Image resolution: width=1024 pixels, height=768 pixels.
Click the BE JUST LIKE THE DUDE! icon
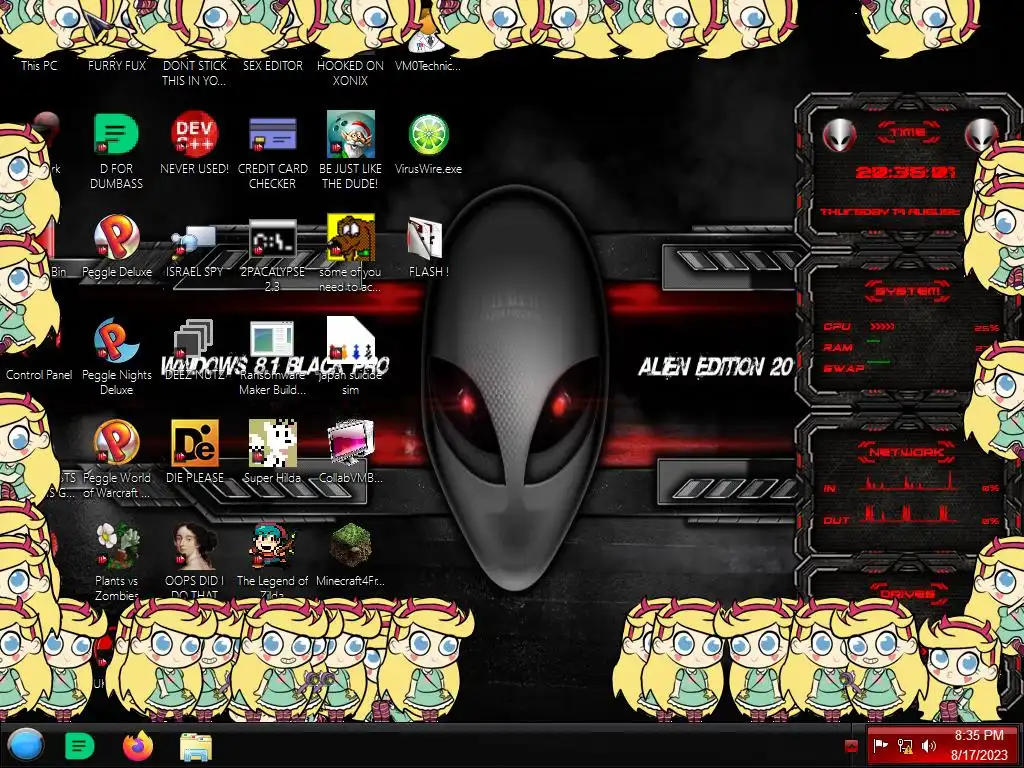351,135
